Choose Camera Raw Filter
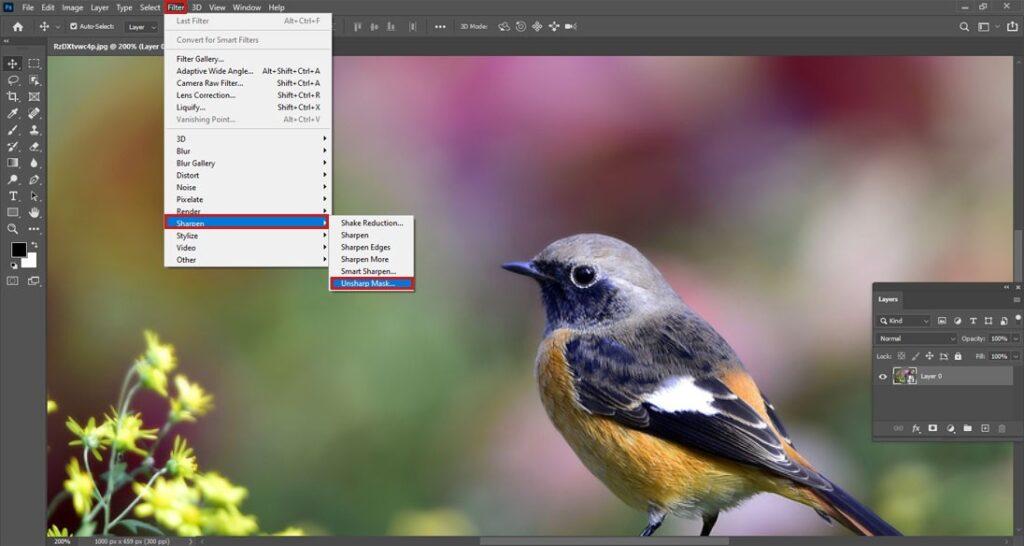Image resolution: width=1024 pixels, height=546 pixels. [x=248, y=83]
